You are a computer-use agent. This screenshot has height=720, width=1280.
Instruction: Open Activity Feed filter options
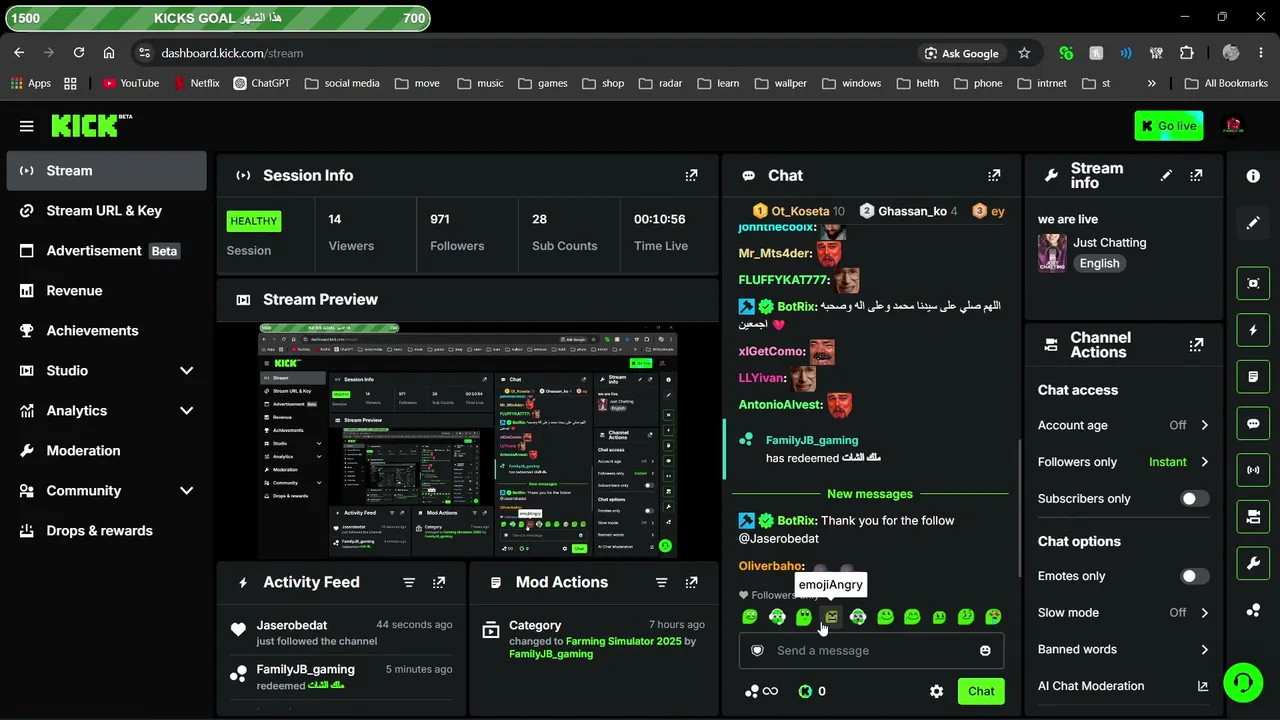(409, 582)
